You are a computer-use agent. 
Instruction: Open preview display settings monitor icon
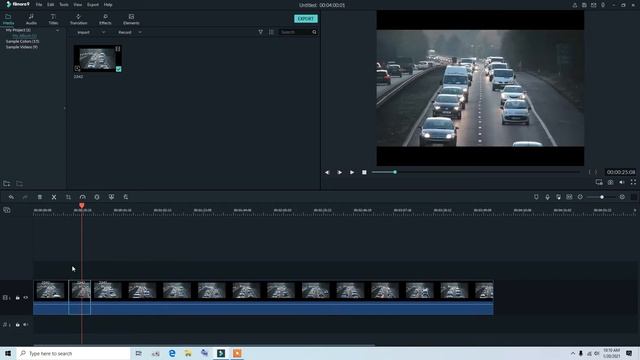click(x=599, y=182)
